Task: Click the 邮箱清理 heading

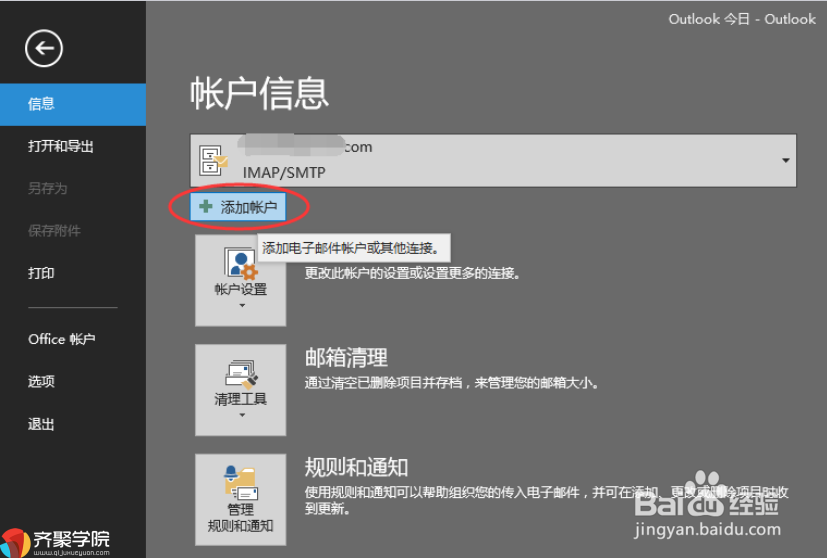Action: pos(346,358)
